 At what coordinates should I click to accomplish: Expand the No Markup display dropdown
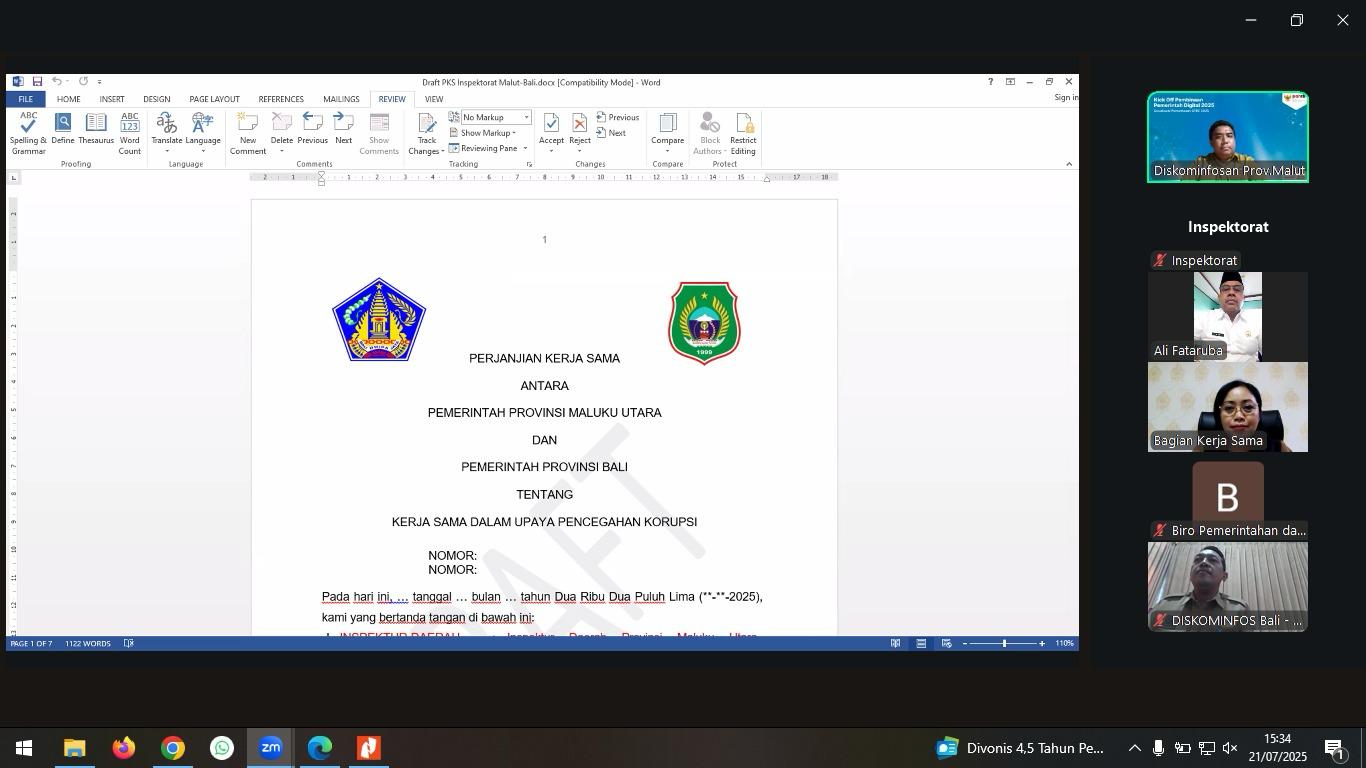tap(526, 118)
